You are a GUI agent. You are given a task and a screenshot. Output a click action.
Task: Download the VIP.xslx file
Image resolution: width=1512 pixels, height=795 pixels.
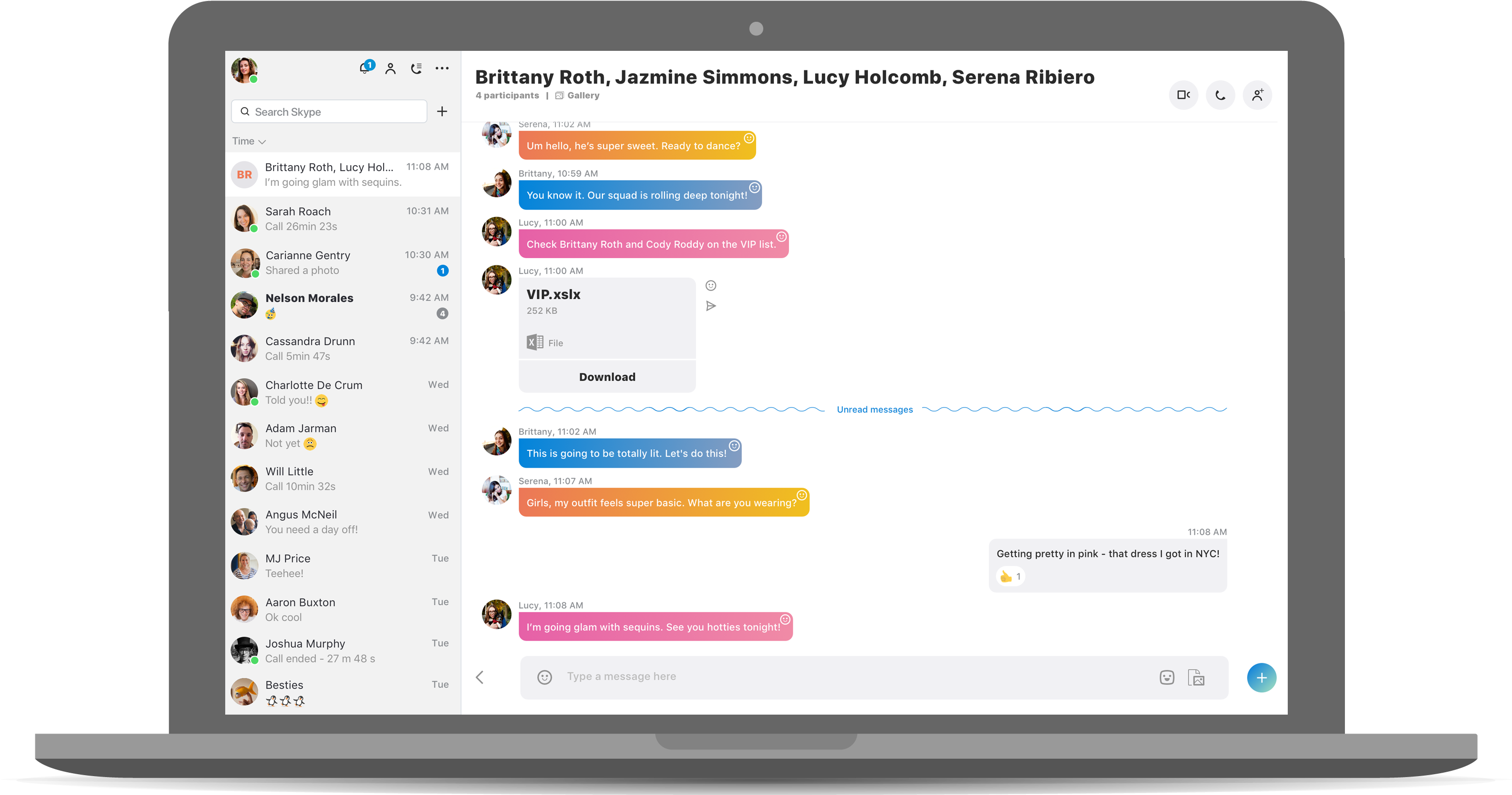(607, 376)
